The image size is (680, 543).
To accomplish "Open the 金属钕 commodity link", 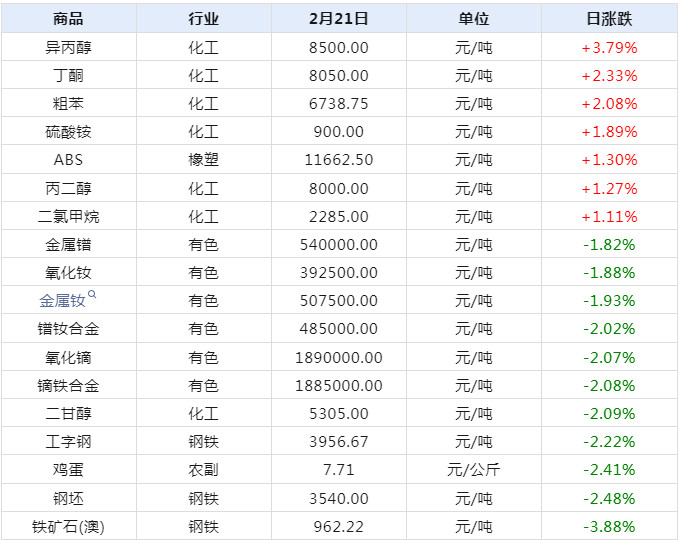I will coord(62,301).
